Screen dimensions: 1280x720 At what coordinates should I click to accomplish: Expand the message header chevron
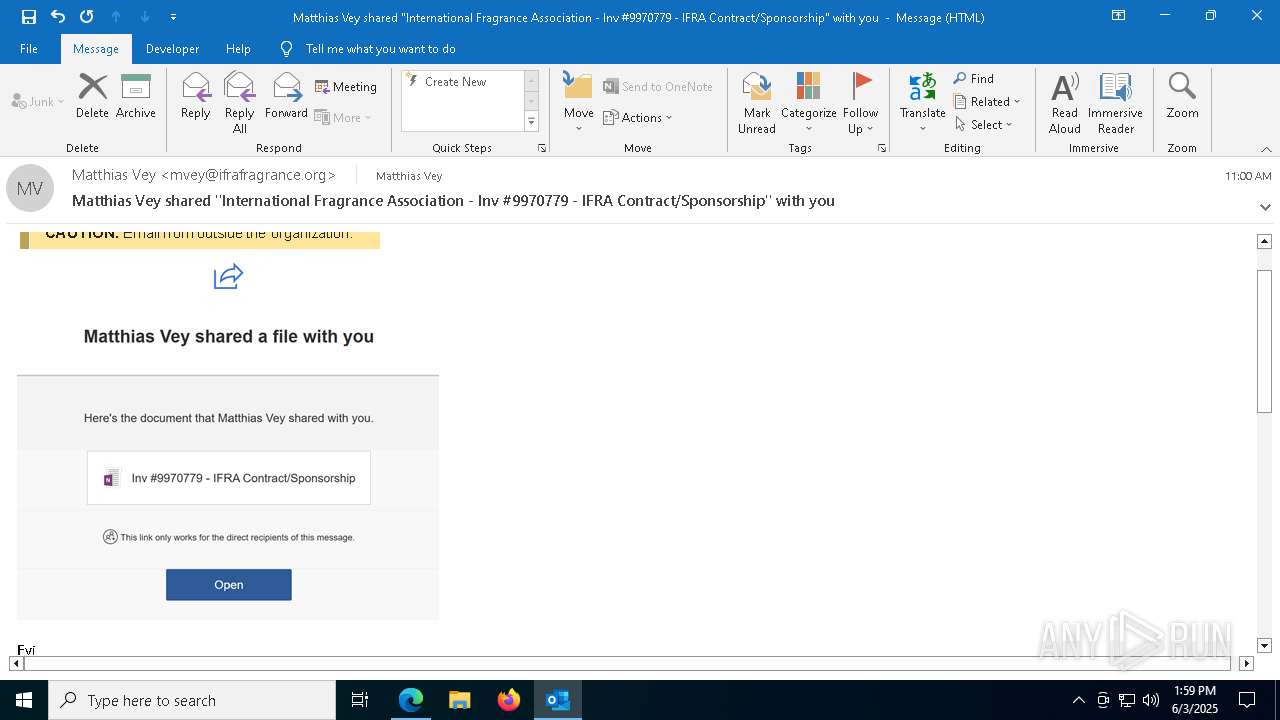coord(1265,207)
